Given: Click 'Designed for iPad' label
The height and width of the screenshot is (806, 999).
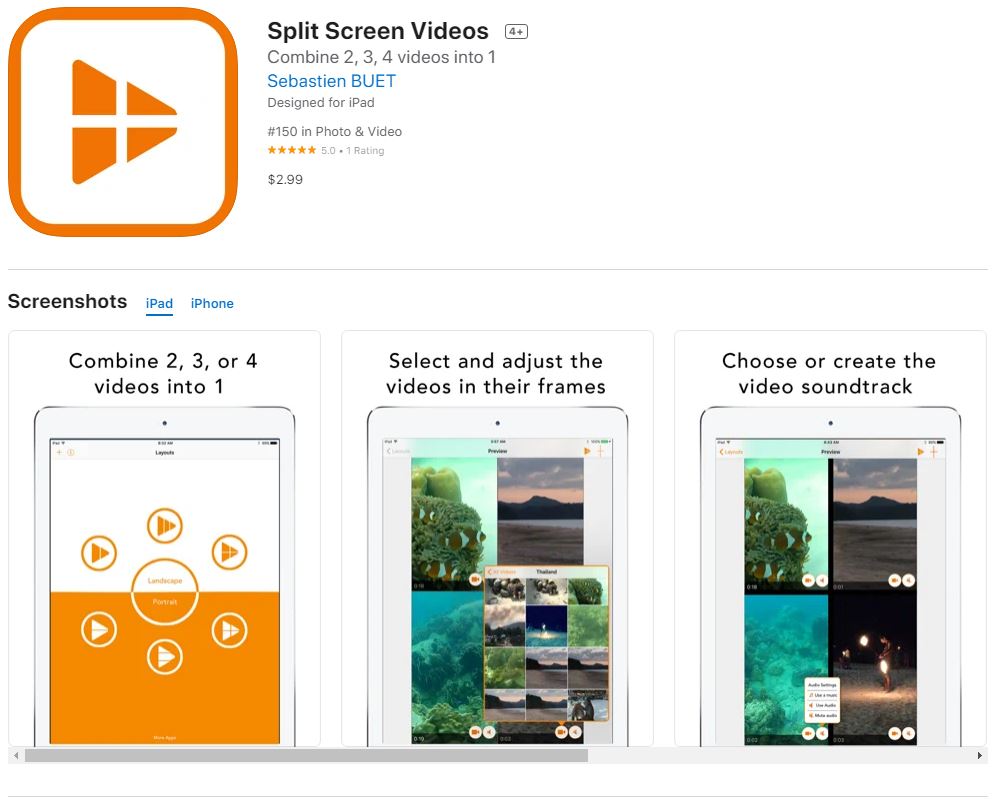Looking at the screenshot, I should point(320,103).
